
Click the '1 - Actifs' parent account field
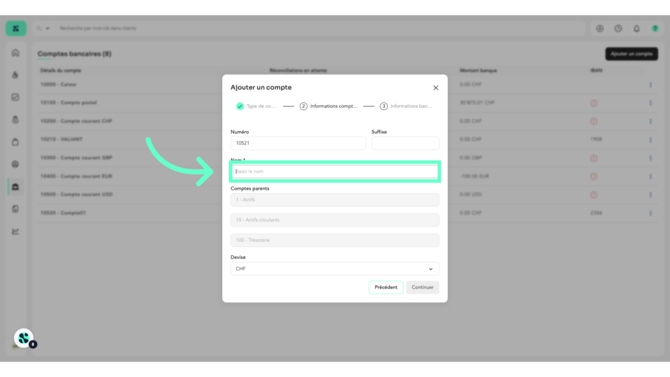pos(335,200)
